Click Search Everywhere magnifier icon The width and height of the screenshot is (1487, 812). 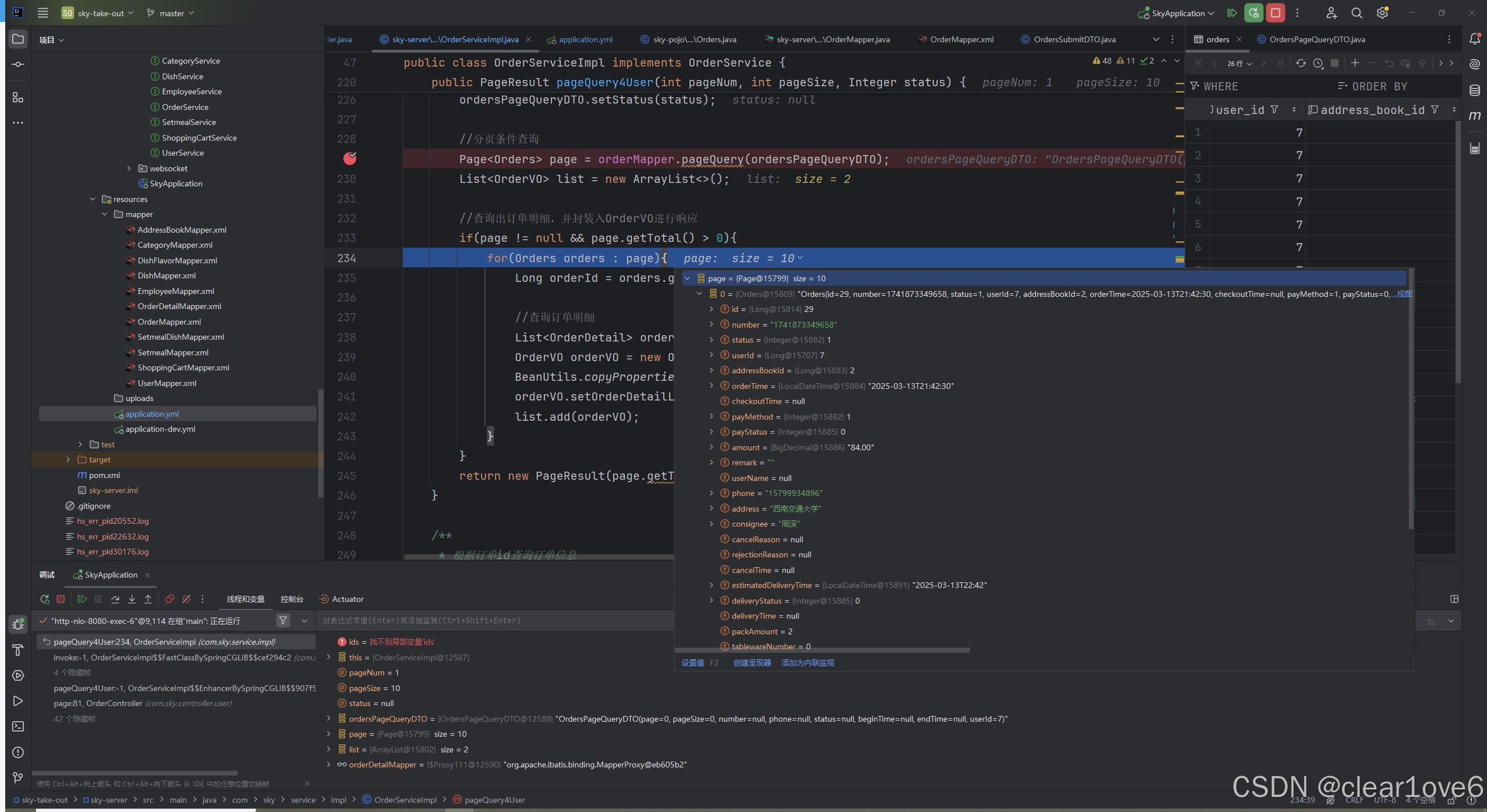click(x=1357, y=13)
